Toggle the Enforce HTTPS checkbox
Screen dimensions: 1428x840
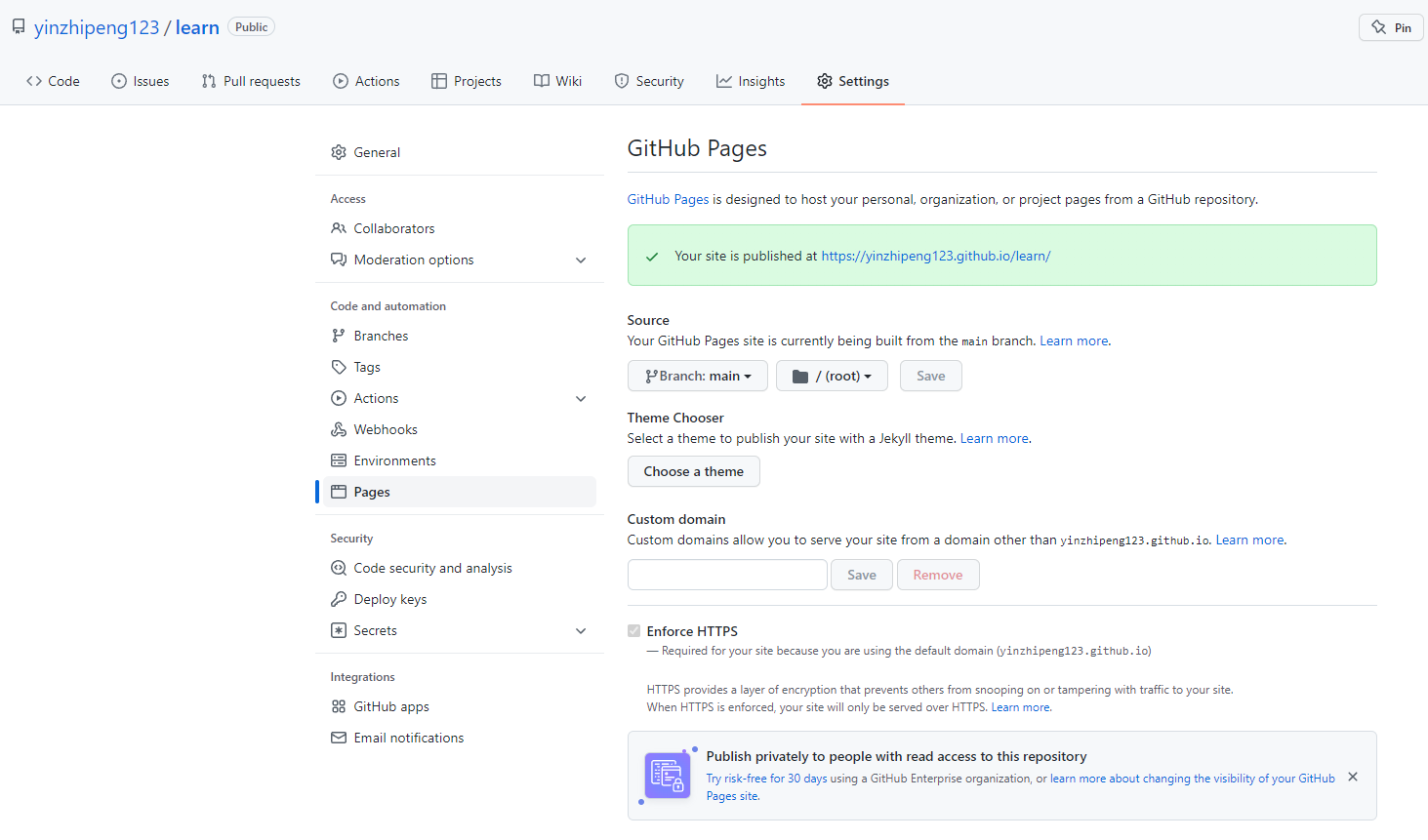tap(634, 631)
